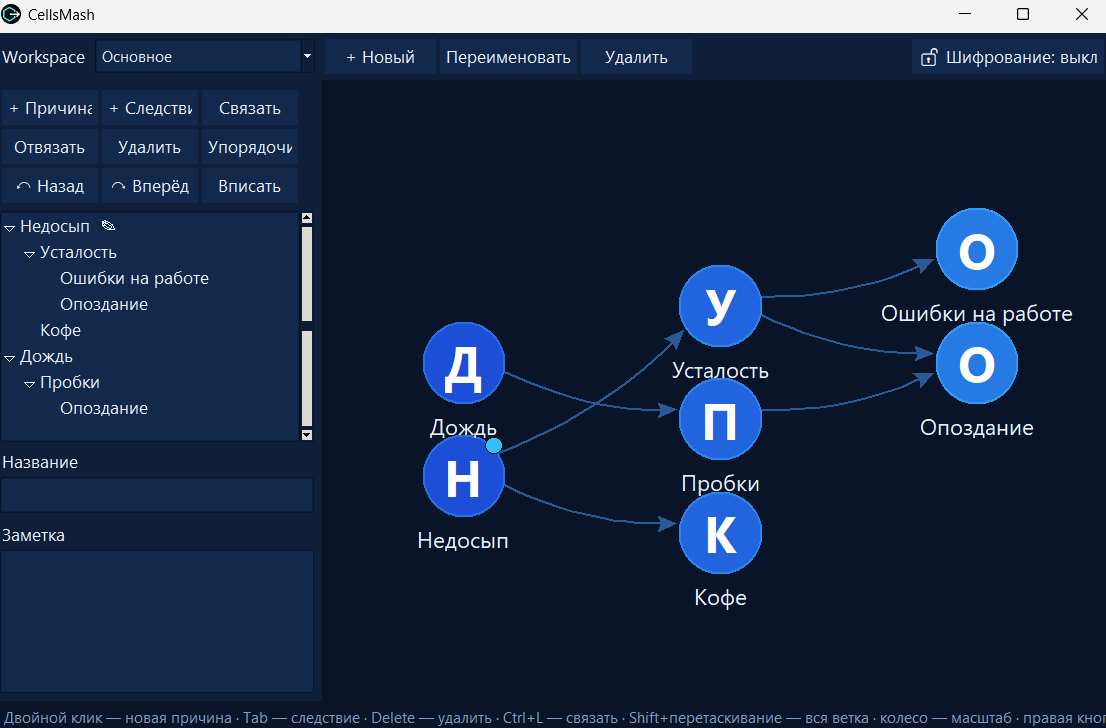1106x728 pixels.
Task: Toggle encryption with the Шифрование: выкл button
Action: pyautogui.click(x=1008, y=57)
